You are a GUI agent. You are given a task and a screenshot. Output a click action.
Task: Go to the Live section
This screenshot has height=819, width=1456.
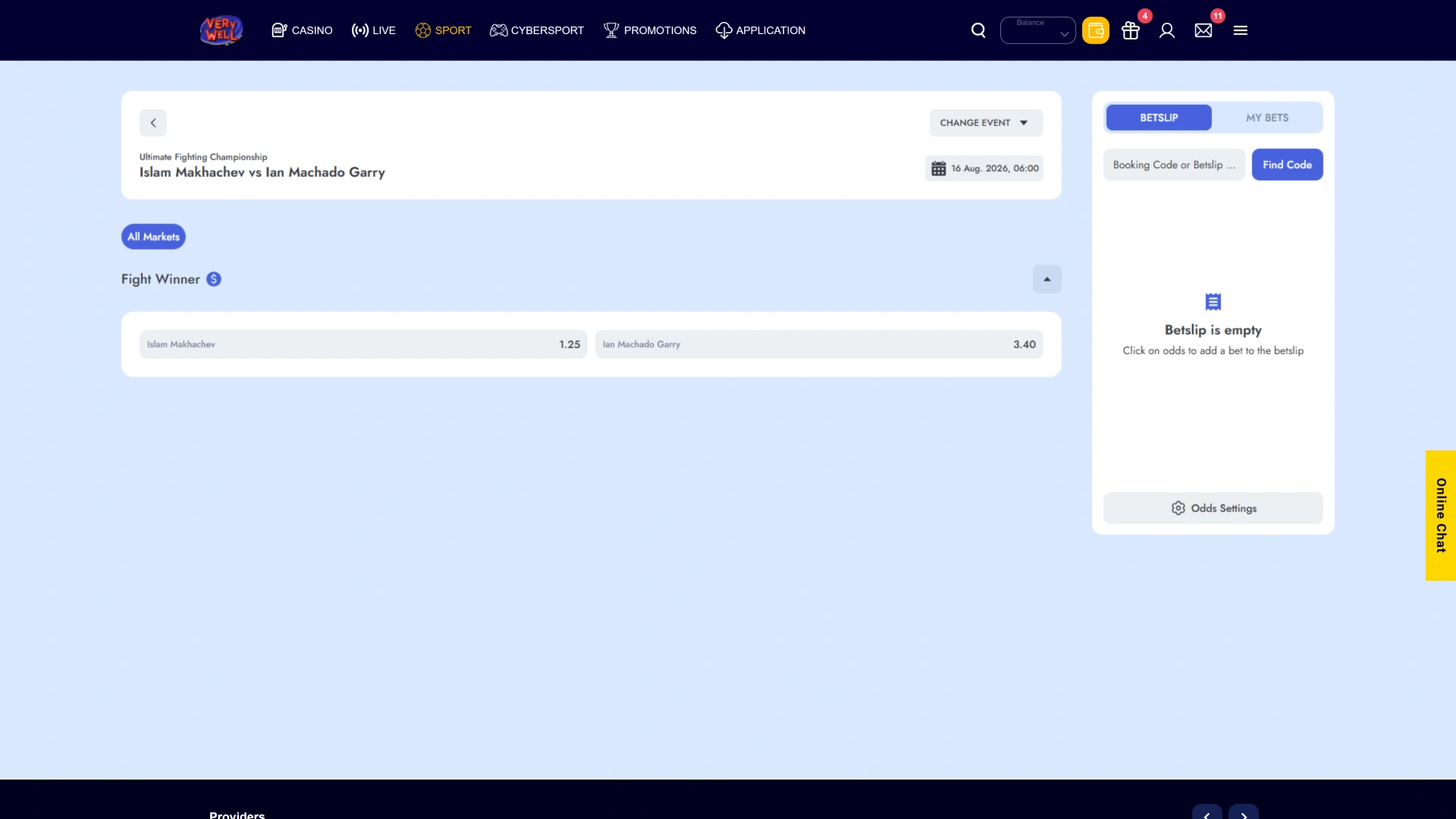[x=373, y=30]
